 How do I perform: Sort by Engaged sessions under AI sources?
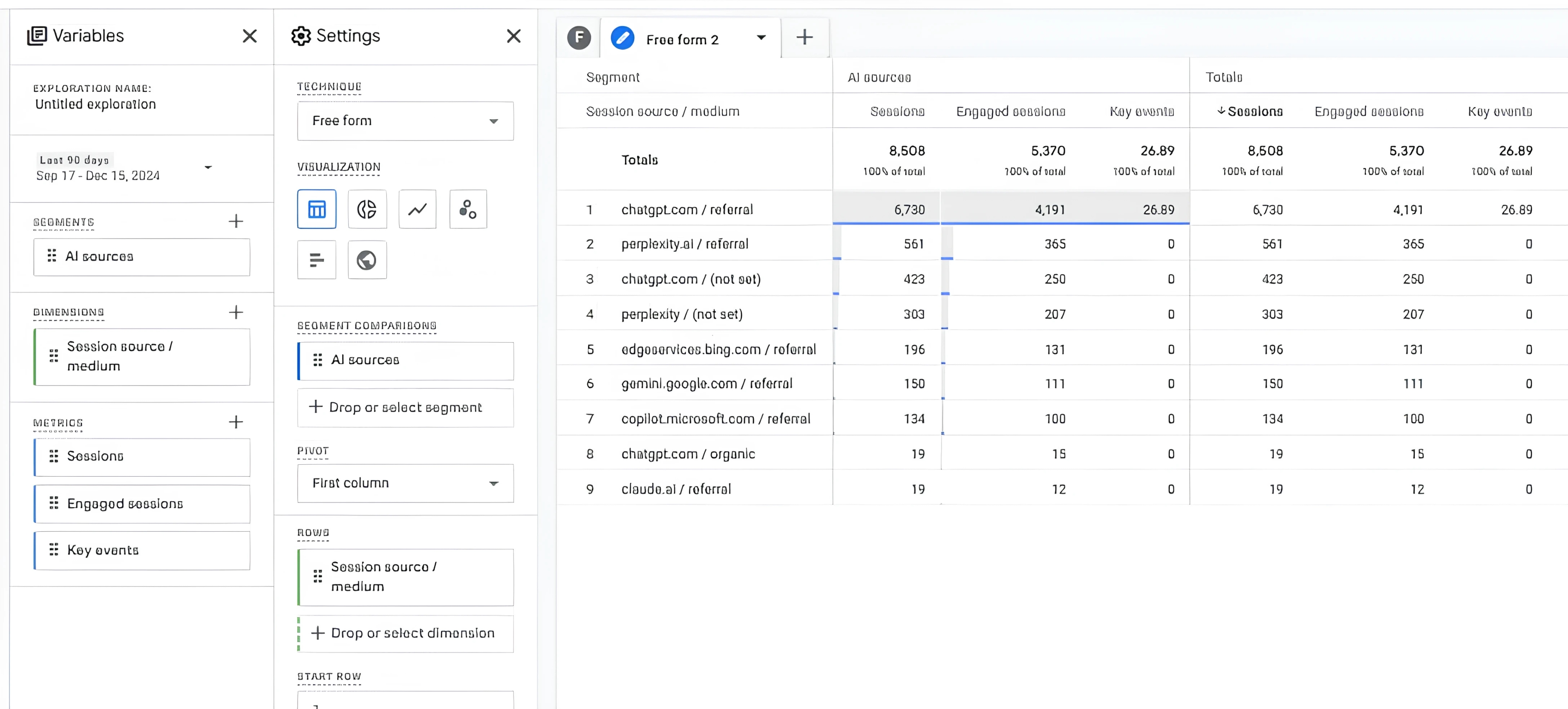coord(1011,111)
